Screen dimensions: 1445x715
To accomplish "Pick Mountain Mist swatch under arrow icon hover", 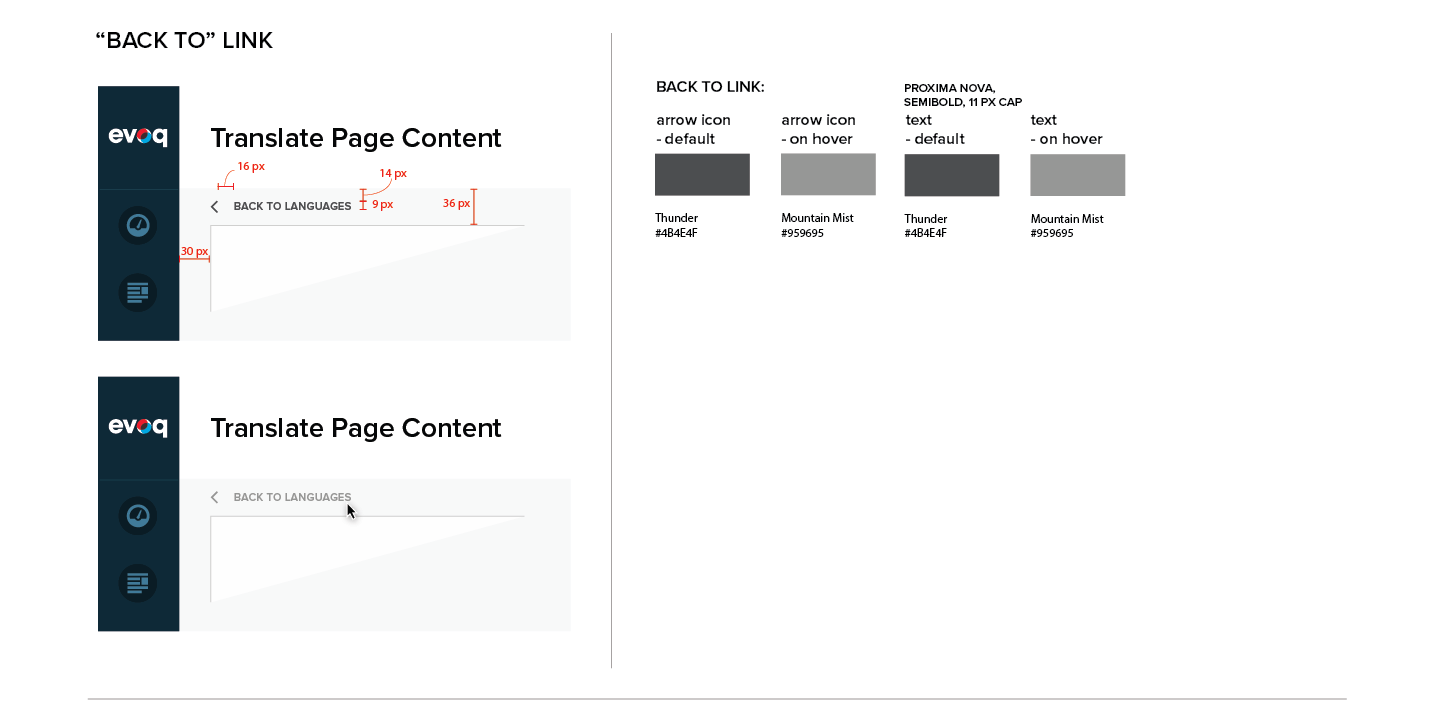I will pyautogui.click(x=828, y=175).
